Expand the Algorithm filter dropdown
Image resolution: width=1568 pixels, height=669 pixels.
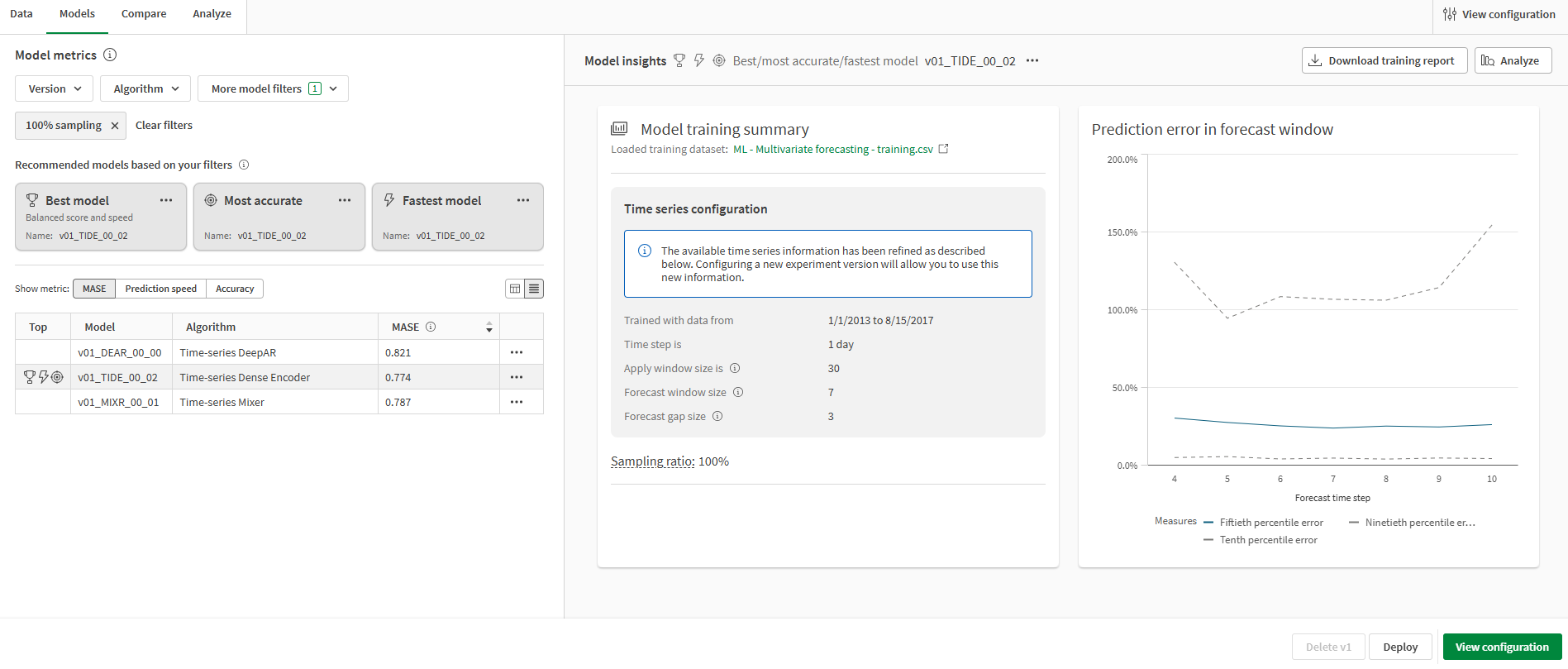145,88
